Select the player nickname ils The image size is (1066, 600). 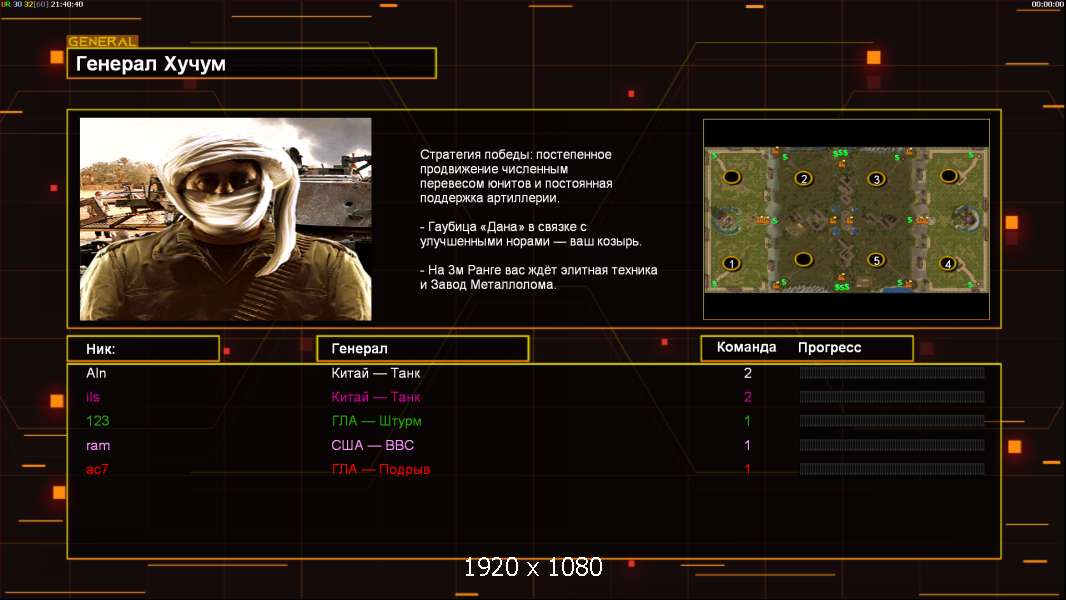click(93, 397)
